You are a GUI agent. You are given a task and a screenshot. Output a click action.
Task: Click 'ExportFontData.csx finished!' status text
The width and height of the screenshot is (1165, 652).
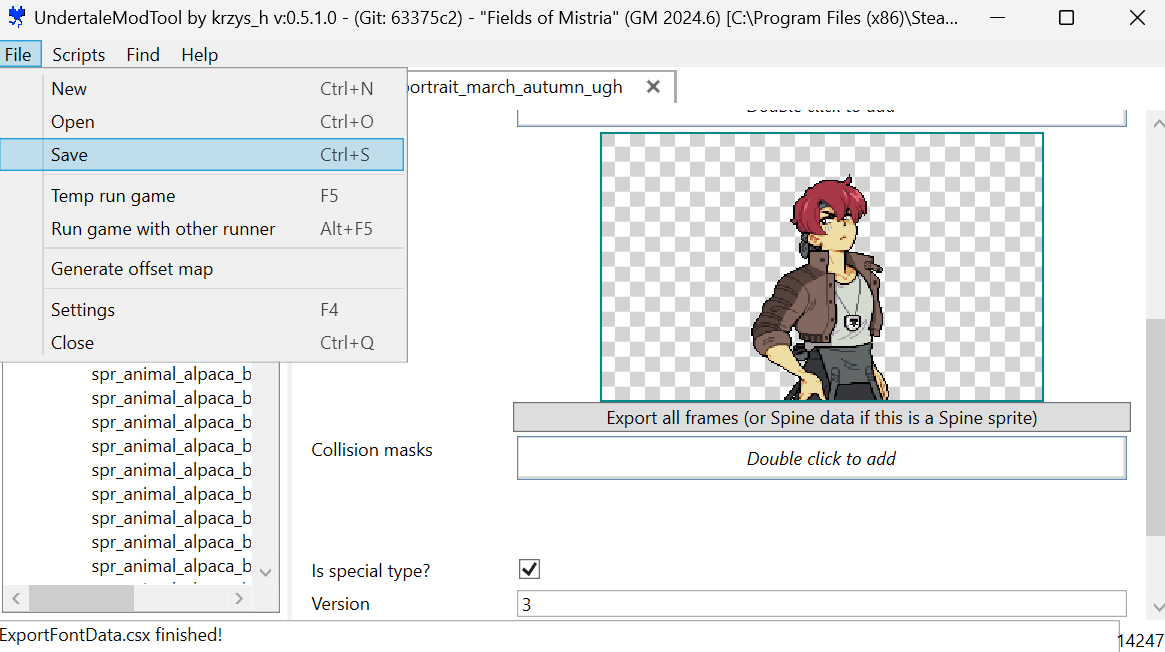click(111, 635)
